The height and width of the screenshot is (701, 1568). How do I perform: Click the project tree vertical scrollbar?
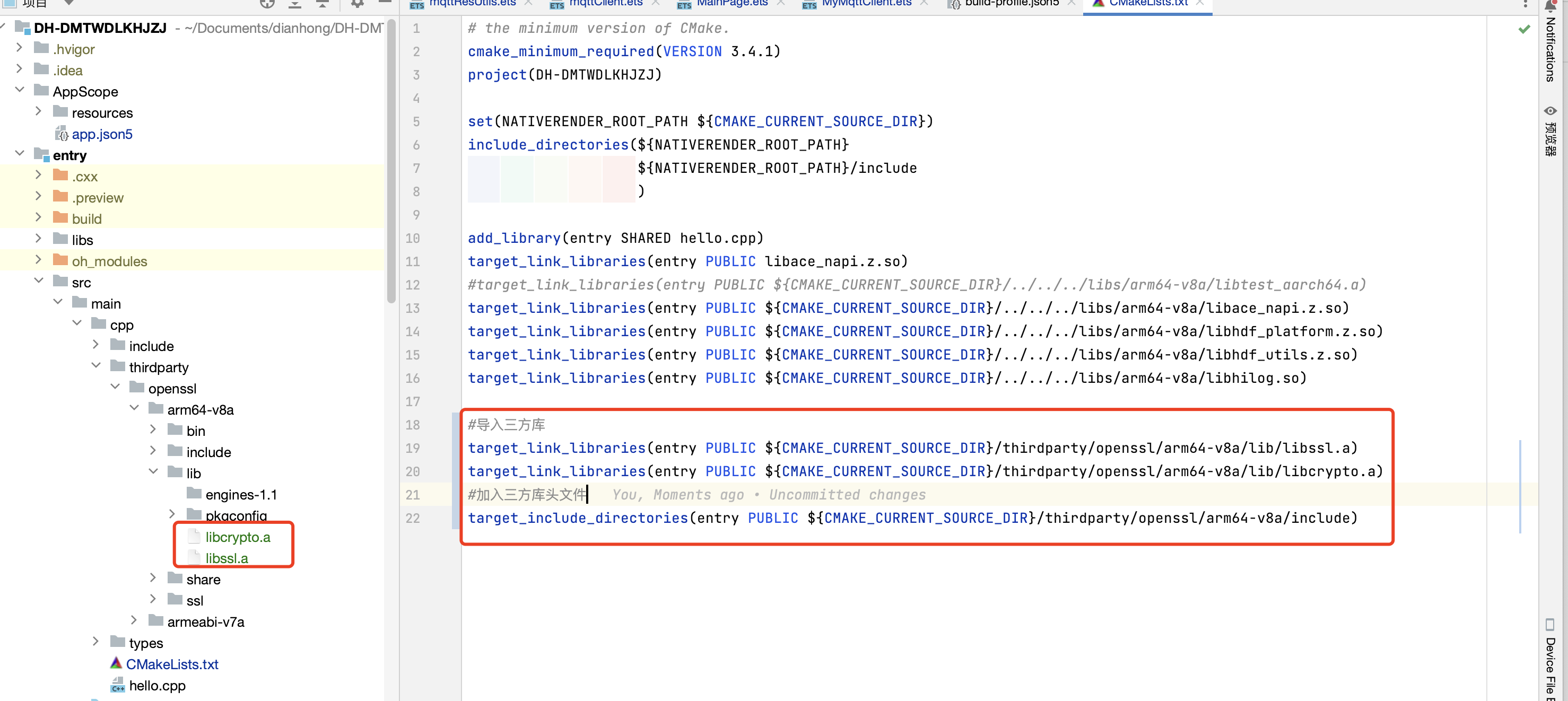pos(391,161)
